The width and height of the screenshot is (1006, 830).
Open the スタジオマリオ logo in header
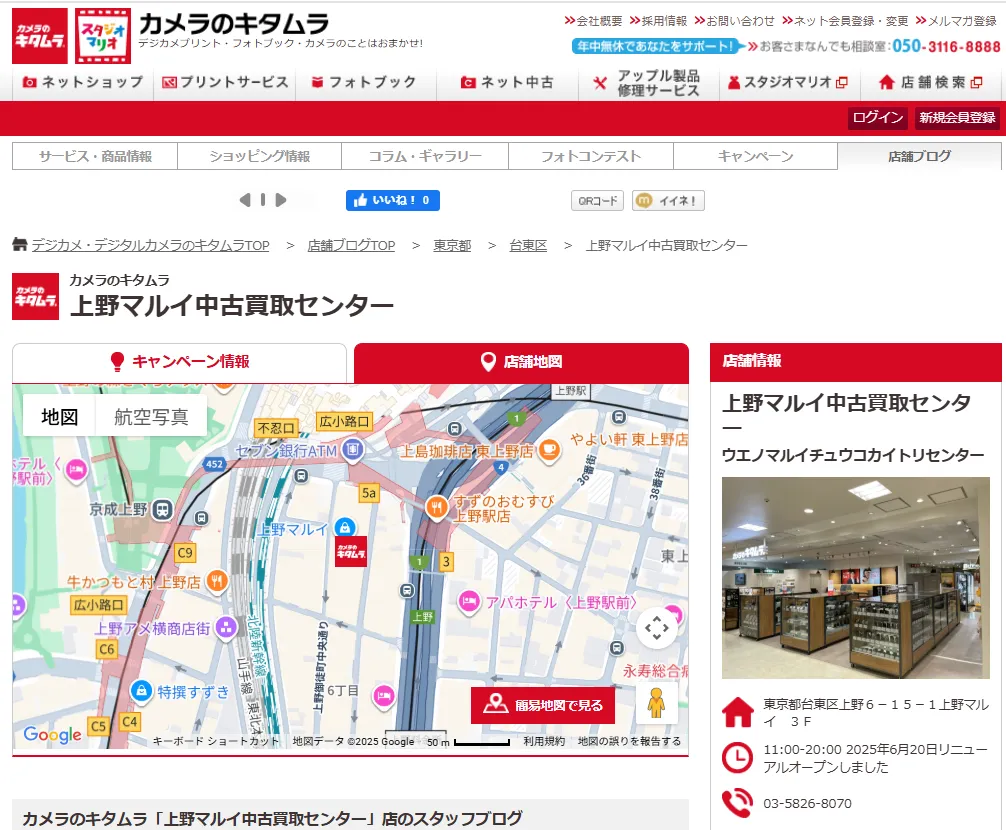(x=103, y=36)
